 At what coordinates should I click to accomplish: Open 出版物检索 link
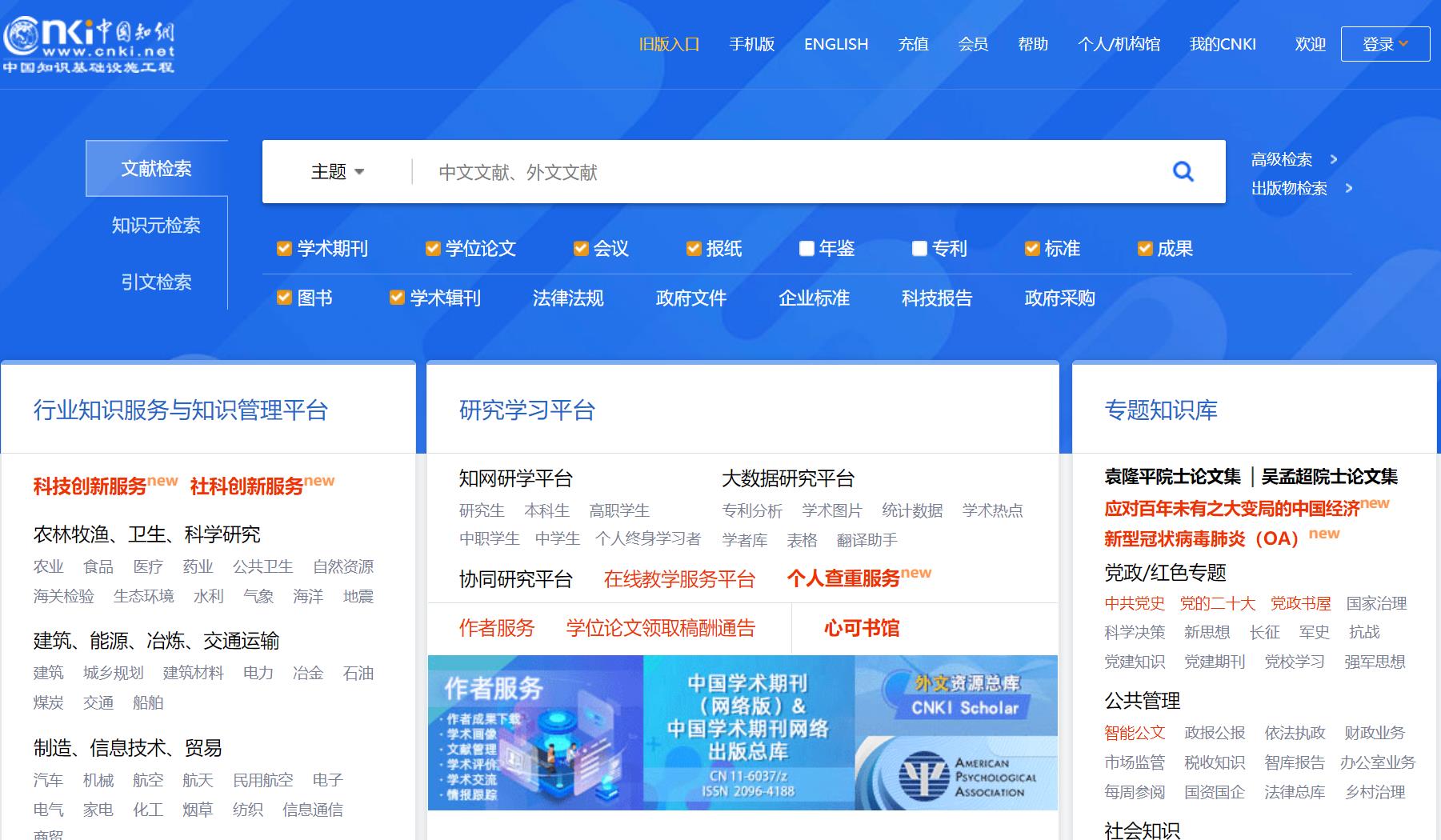[1289, 188]
